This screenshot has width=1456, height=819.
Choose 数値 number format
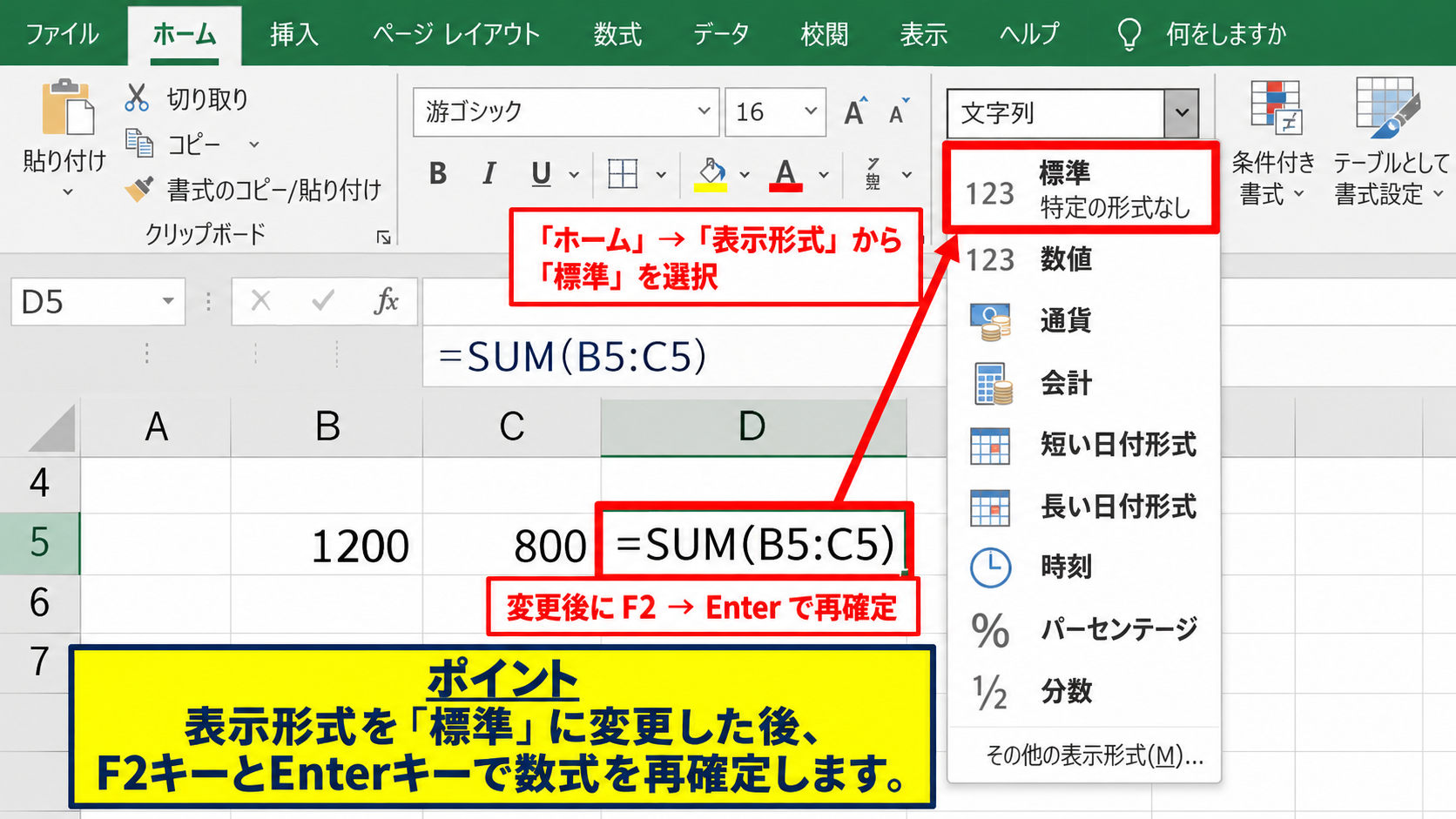pos(1083,259)
